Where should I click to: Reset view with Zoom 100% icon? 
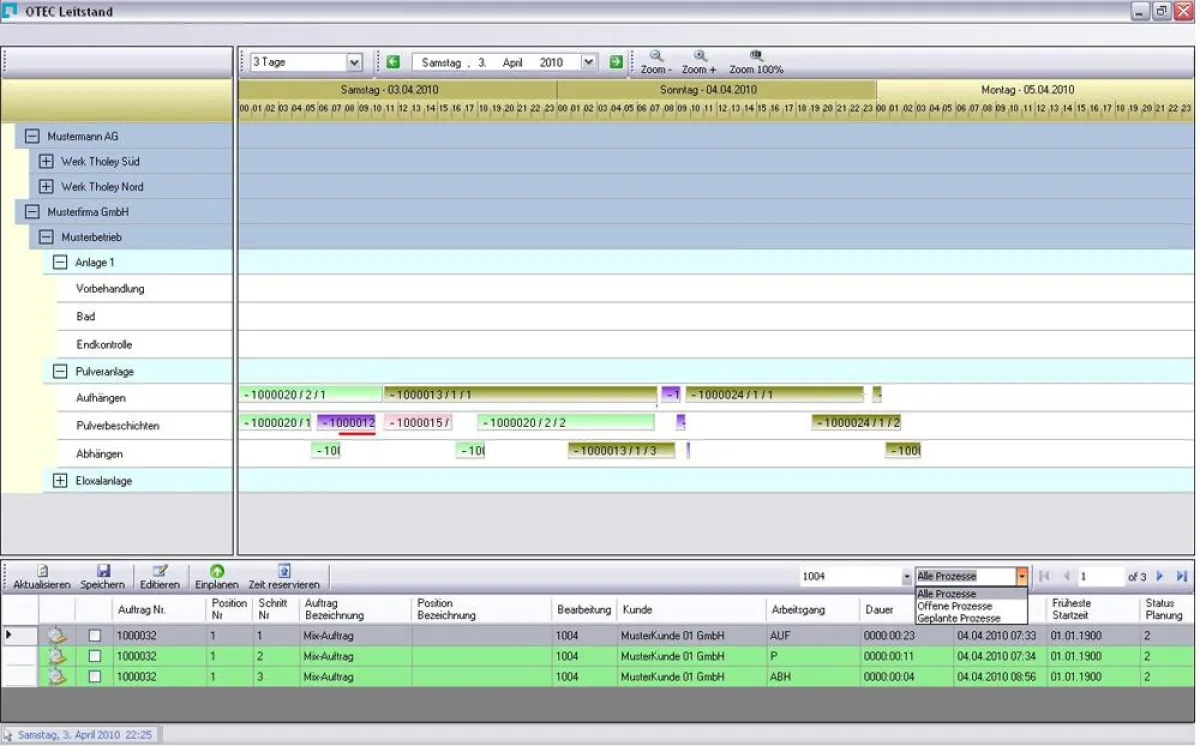point(756,55)
